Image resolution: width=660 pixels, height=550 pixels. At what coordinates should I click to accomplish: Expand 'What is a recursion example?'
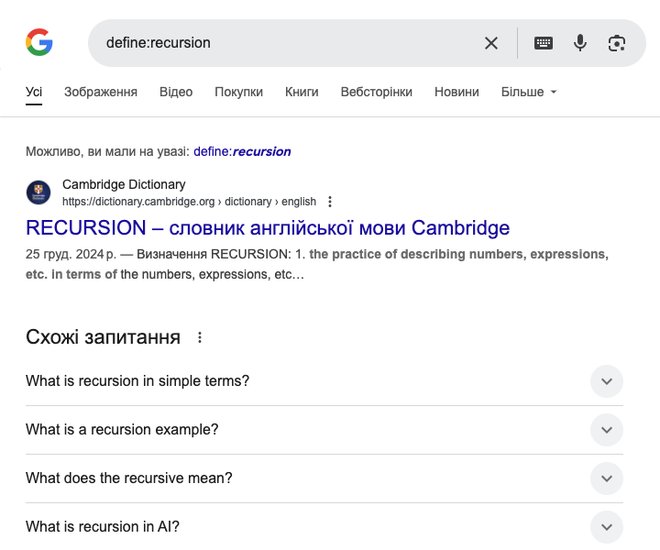(x=324, y=430)
